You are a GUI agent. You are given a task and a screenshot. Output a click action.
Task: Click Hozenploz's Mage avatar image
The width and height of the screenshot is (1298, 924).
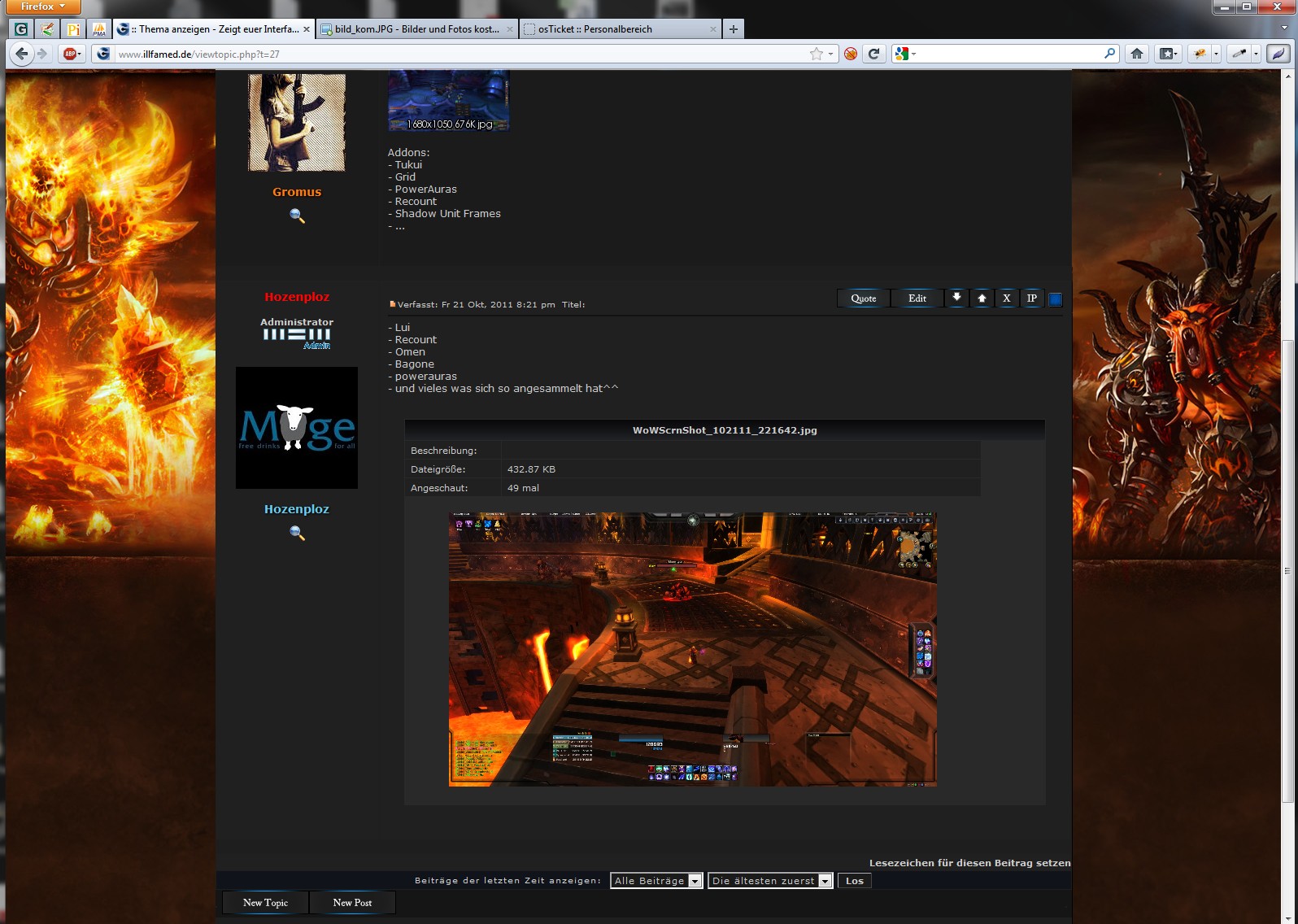(297, 428)
